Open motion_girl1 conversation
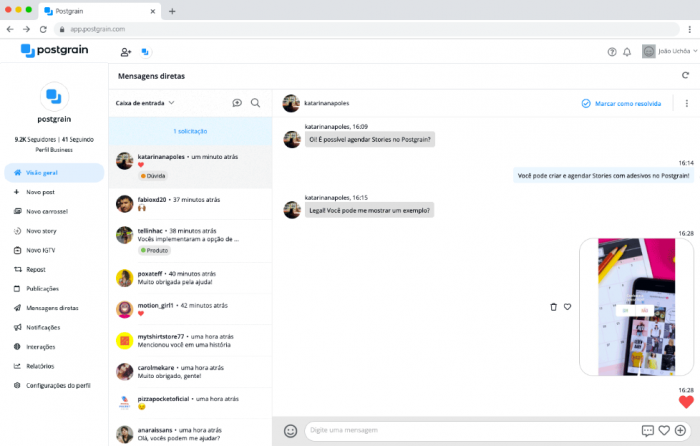The height and width of the screenshot is (446, 700). point(190,309)
